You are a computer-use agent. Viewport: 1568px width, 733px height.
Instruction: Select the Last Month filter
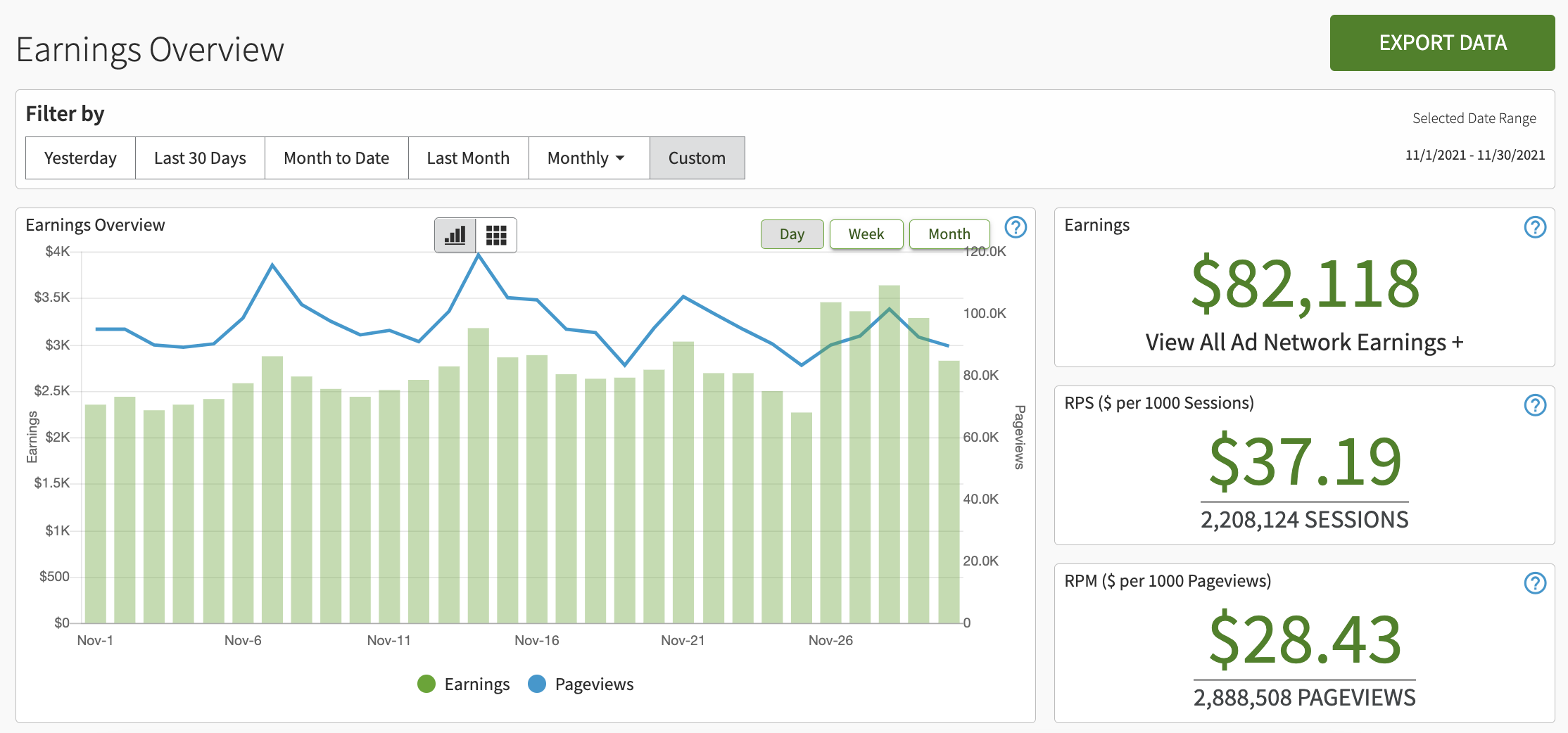pos(468,158)
